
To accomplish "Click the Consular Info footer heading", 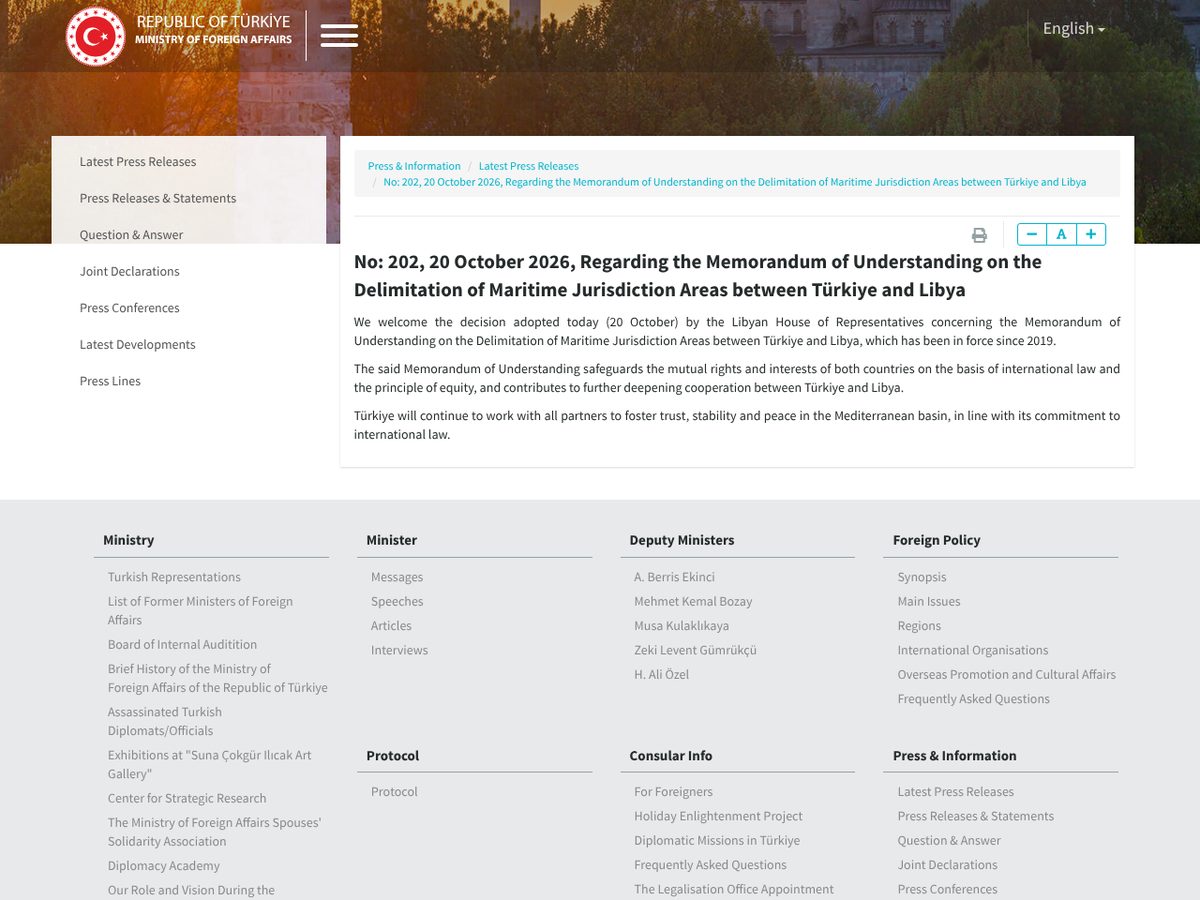I will [x=671, y=756].
